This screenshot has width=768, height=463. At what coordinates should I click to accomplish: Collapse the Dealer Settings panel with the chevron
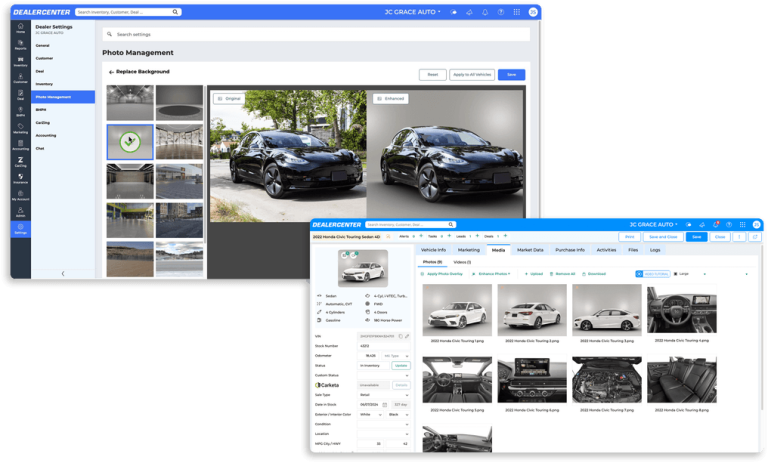tap(63, 273)
